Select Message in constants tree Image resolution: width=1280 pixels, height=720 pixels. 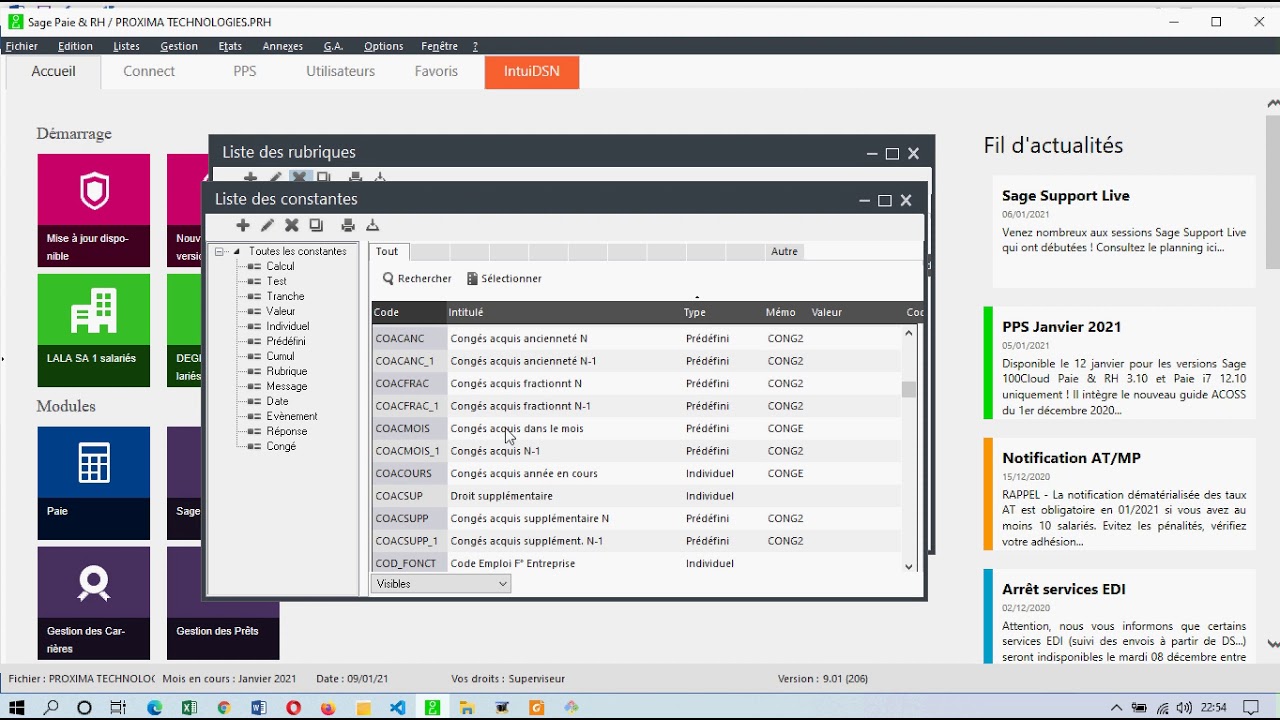click(287, 387)
